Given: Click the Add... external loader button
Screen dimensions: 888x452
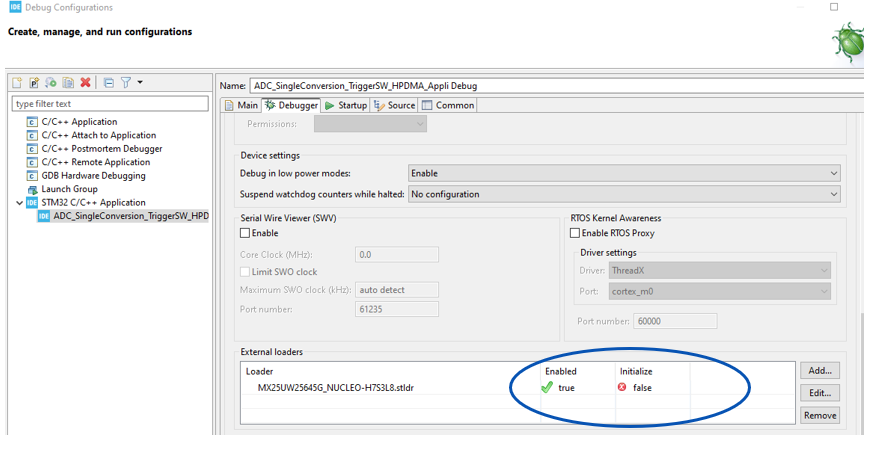Looking at the screenshot, I should coord(820,371).
